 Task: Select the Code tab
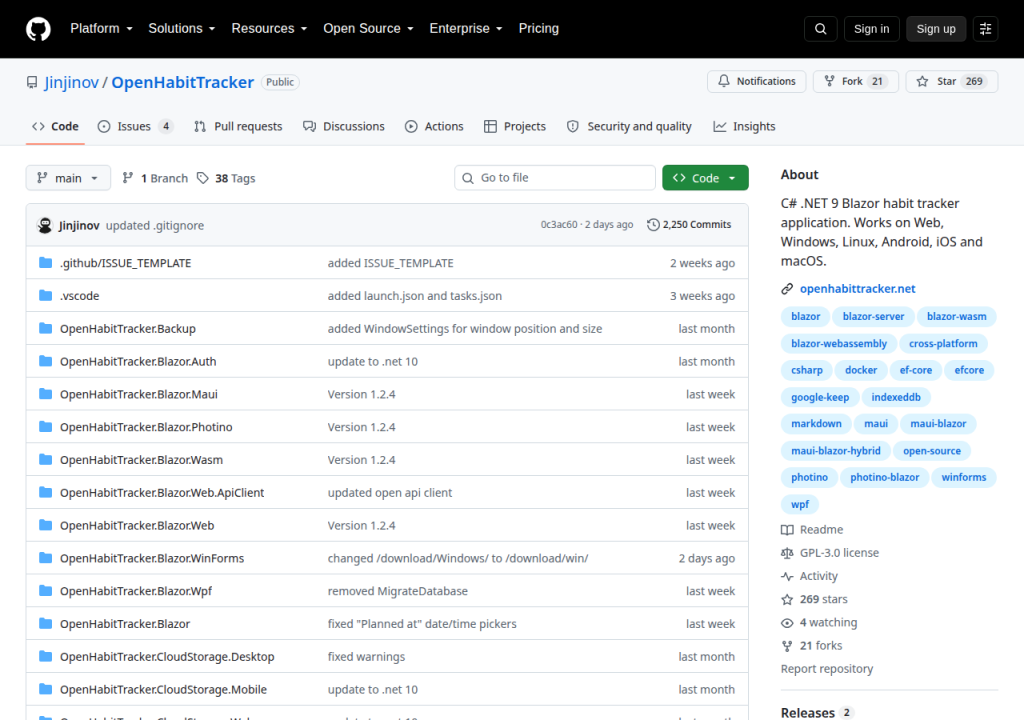[x=56, y=127]
